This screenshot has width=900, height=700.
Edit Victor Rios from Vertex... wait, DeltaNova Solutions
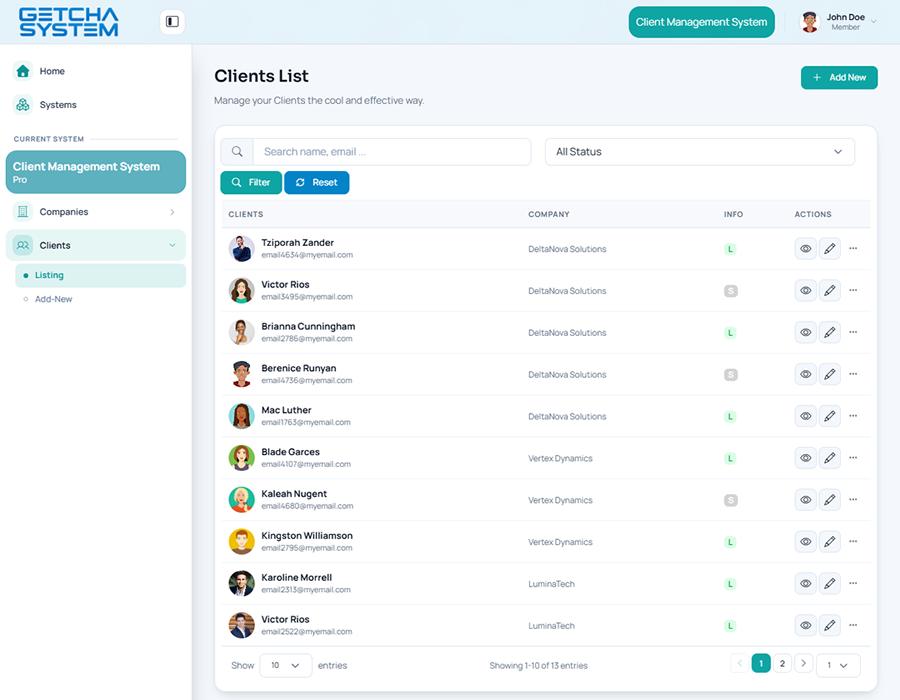coord(829,290)
